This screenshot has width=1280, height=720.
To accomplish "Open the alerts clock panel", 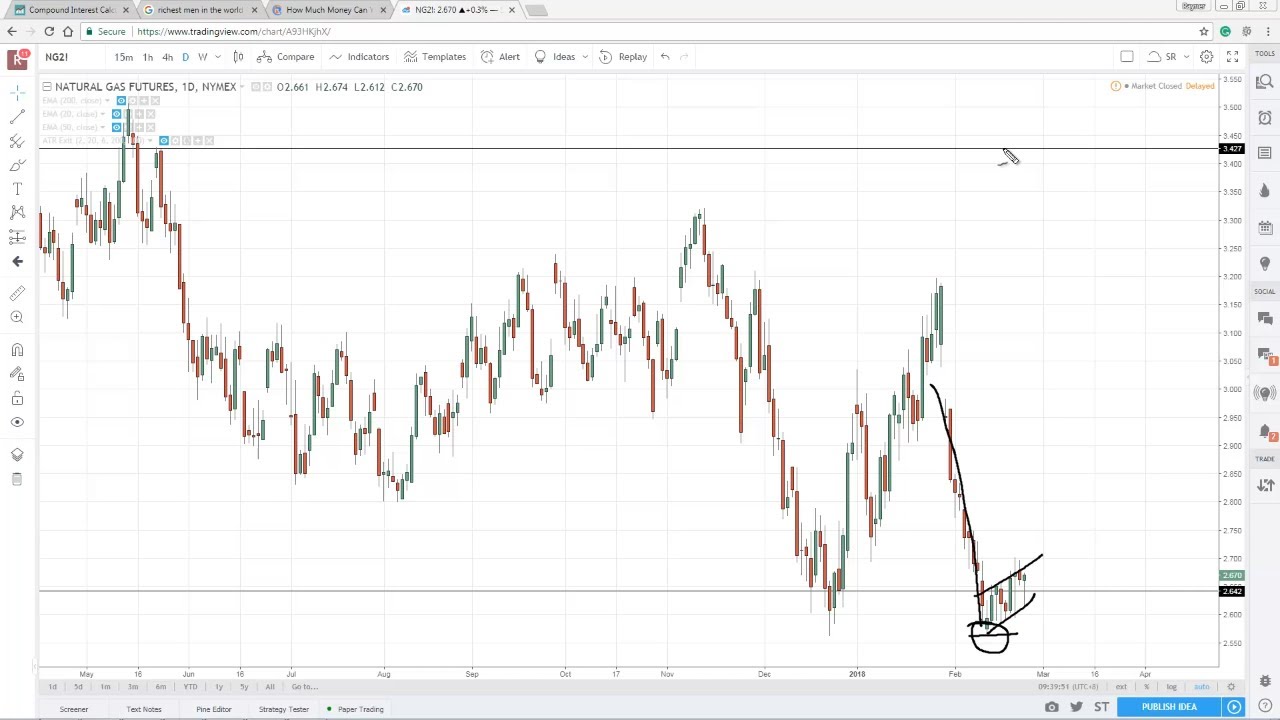I will (x=1265, y=118).
